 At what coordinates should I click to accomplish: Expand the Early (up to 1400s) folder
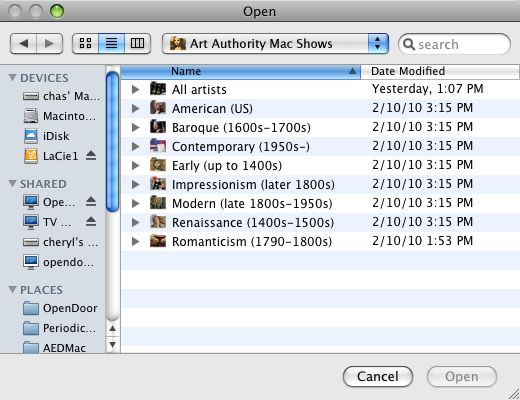(135, 165)
